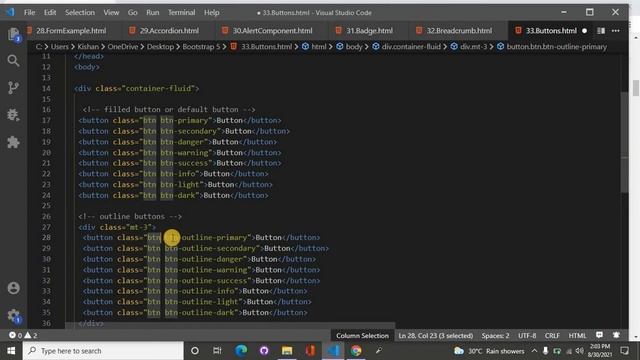Click line number 28 in gutter
The height and width of the screenshot is (360, 640).
(46, 238)
